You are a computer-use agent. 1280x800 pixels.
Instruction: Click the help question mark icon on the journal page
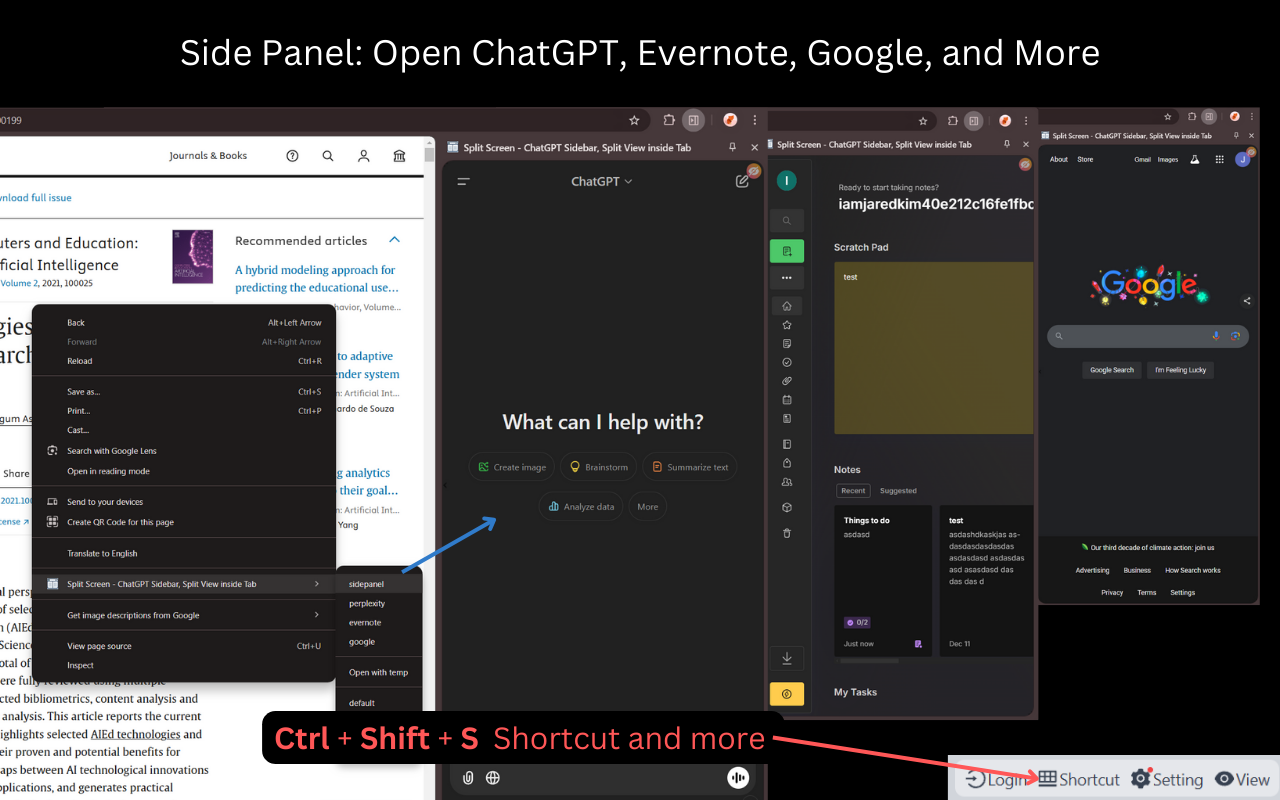tap(292, 156)
